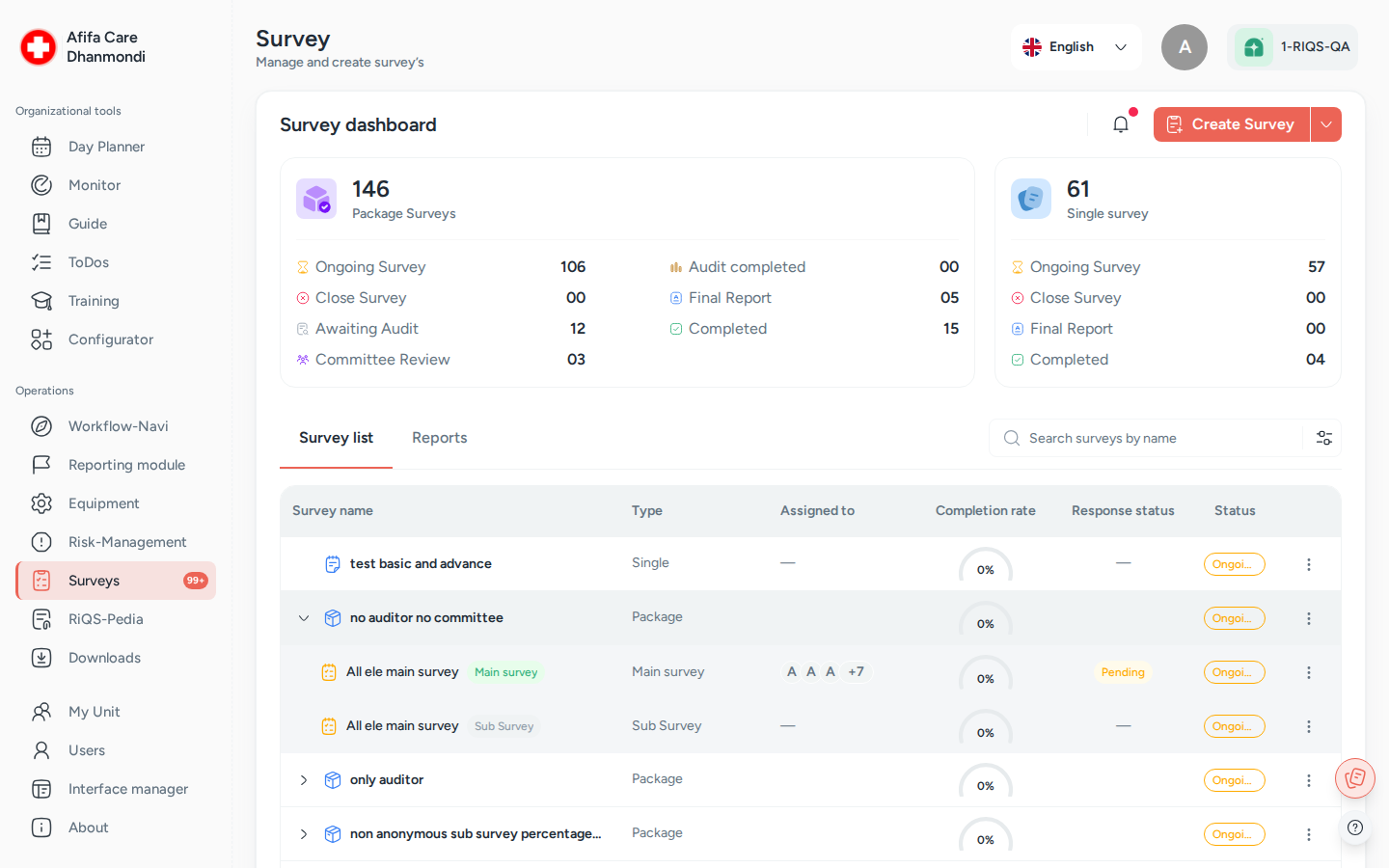1389x868 pixels.
Task: Click the Afifa Care red cross logo
Action: coord(39,46)
